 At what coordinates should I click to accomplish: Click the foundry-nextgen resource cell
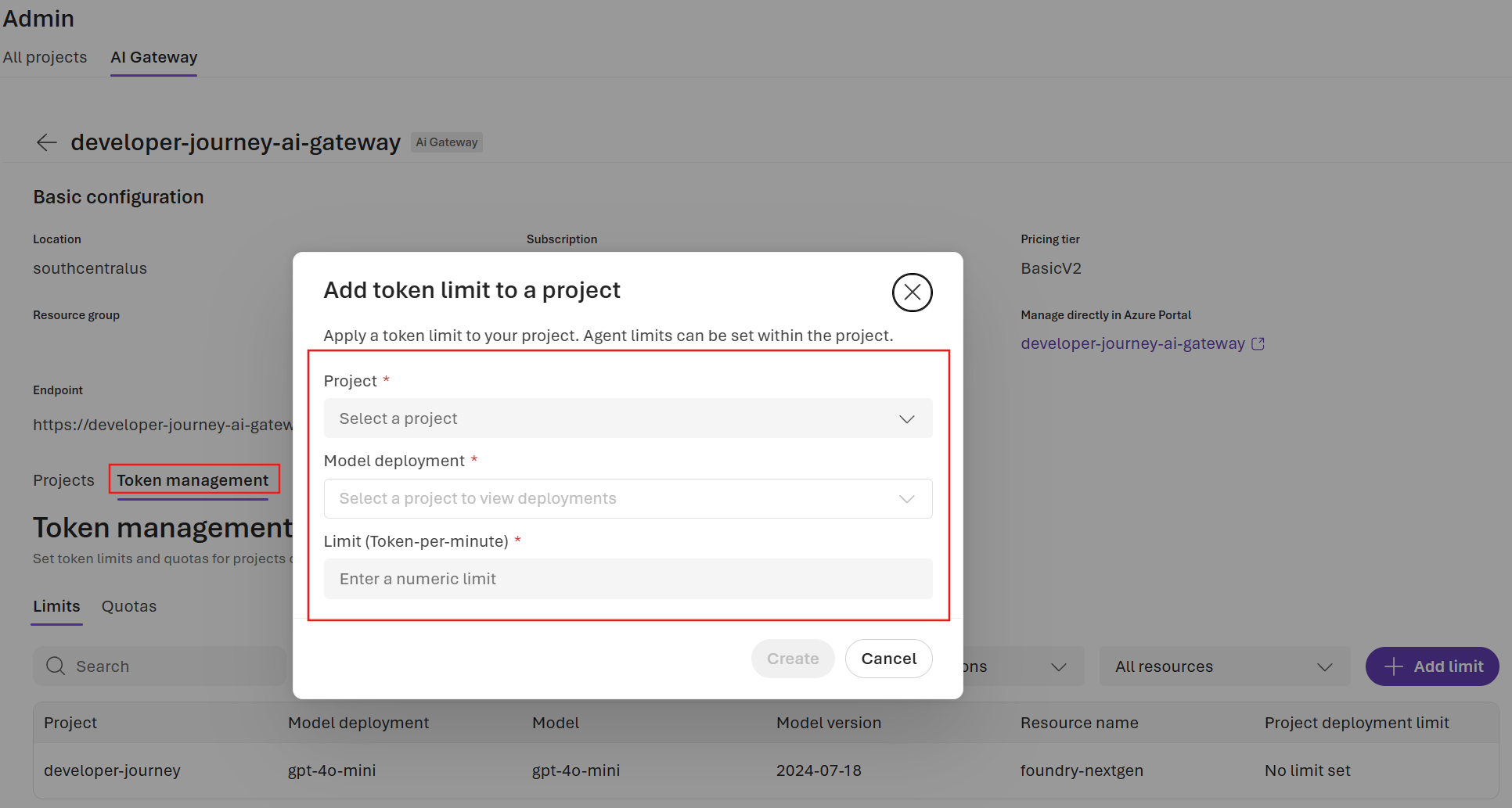pyautogui.click(x=1082, y=770)
